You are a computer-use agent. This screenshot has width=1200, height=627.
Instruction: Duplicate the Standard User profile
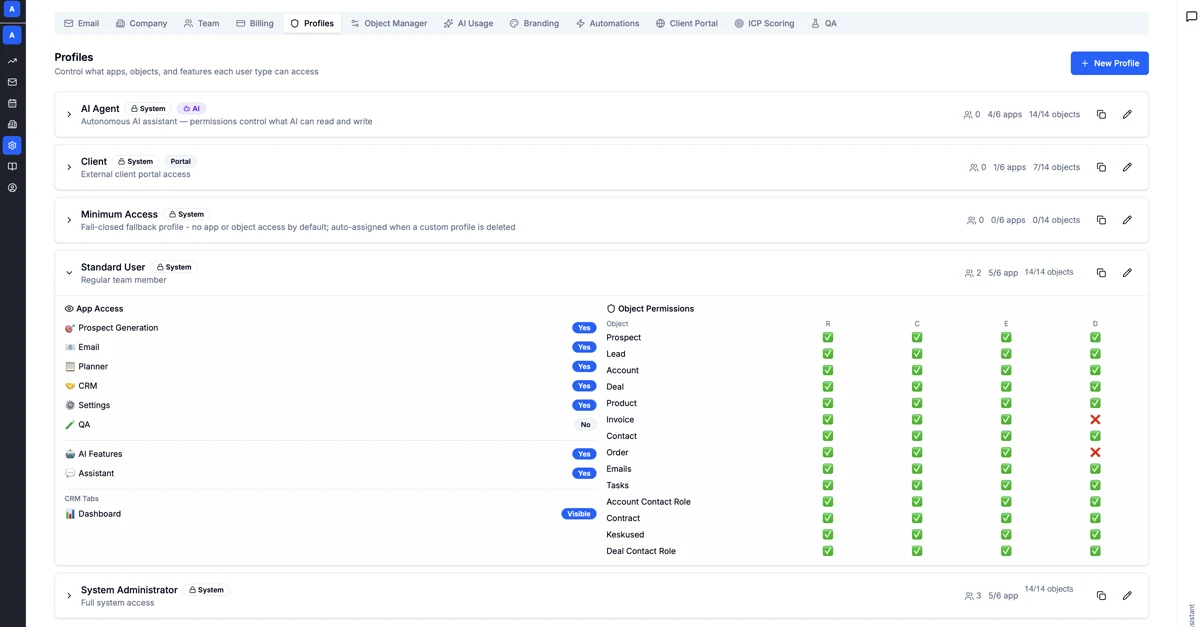[1101, 272]
